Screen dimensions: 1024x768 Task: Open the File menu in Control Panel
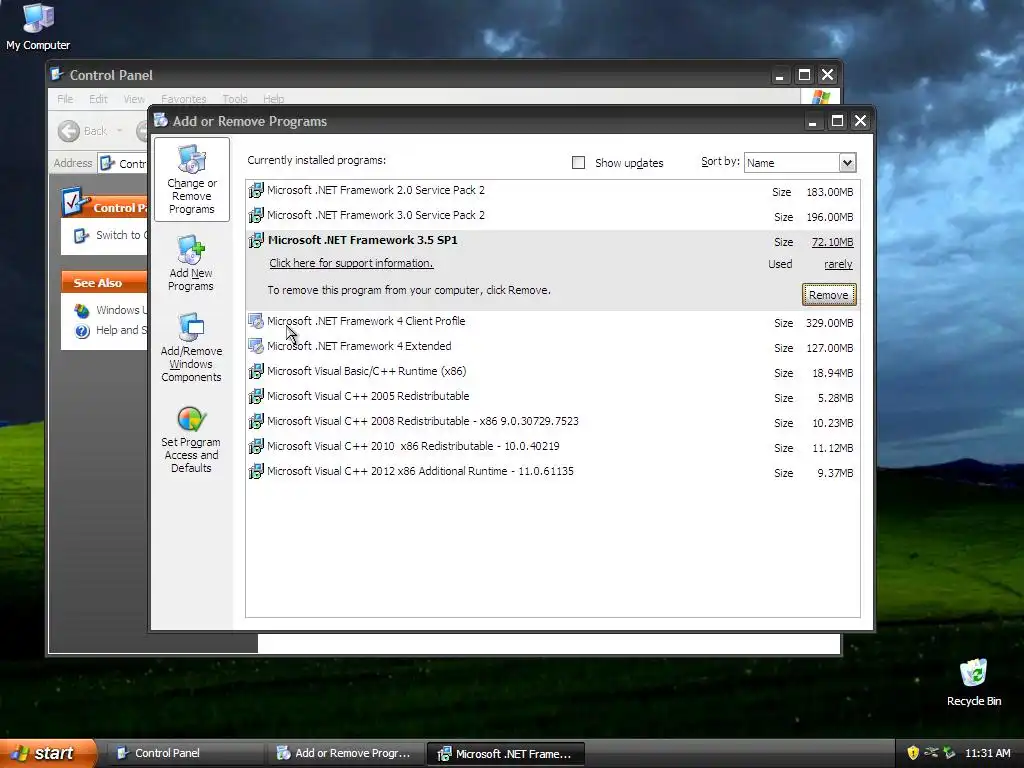point(65,99)
